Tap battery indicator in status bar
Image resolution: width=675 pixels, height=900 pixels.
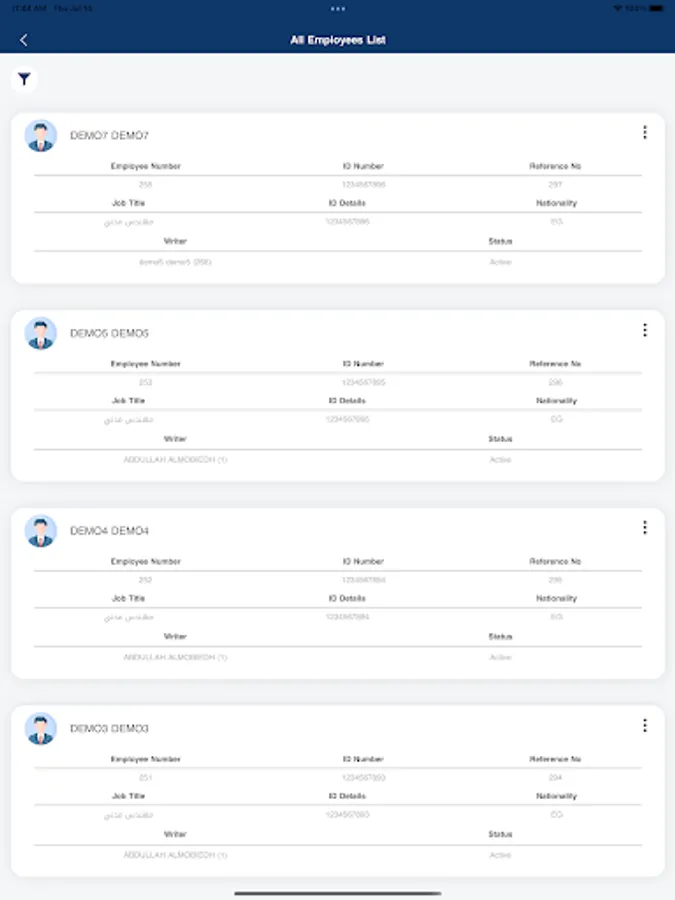point(657,8)
